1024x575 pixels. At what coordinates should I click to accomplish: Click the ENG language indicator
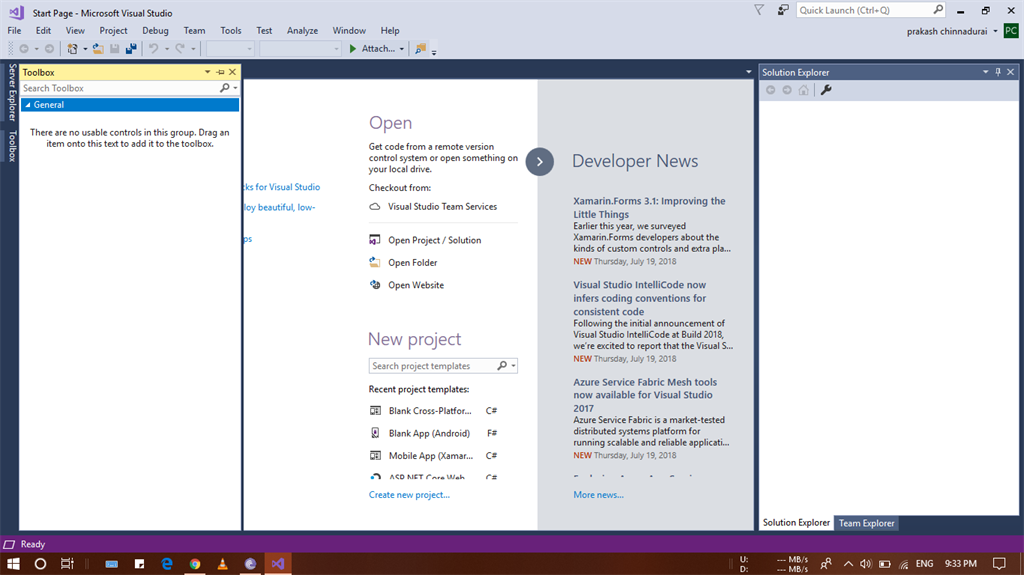pos(924,563)
